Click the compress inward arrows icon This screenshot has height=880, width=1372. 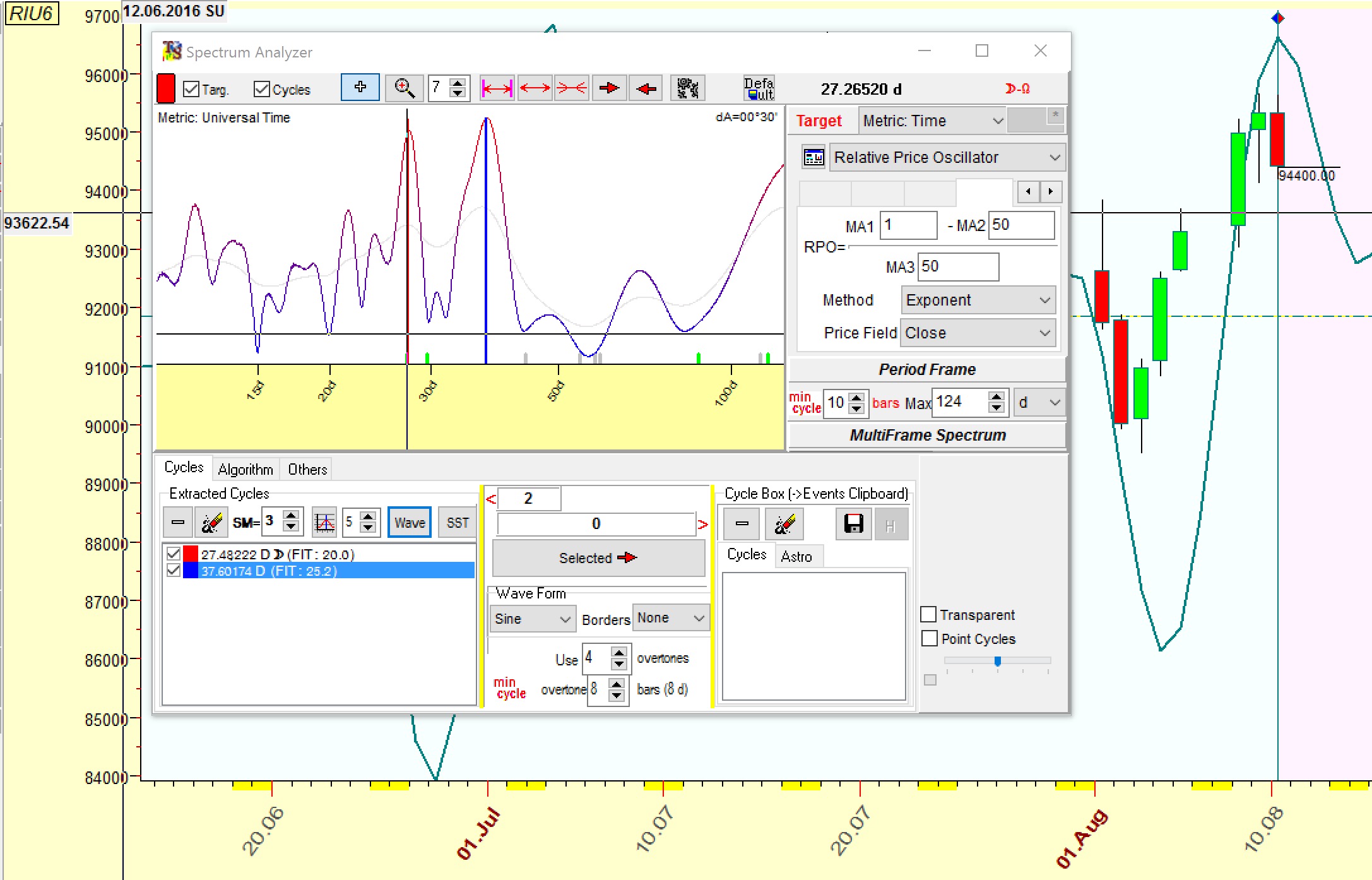point(572,88)
